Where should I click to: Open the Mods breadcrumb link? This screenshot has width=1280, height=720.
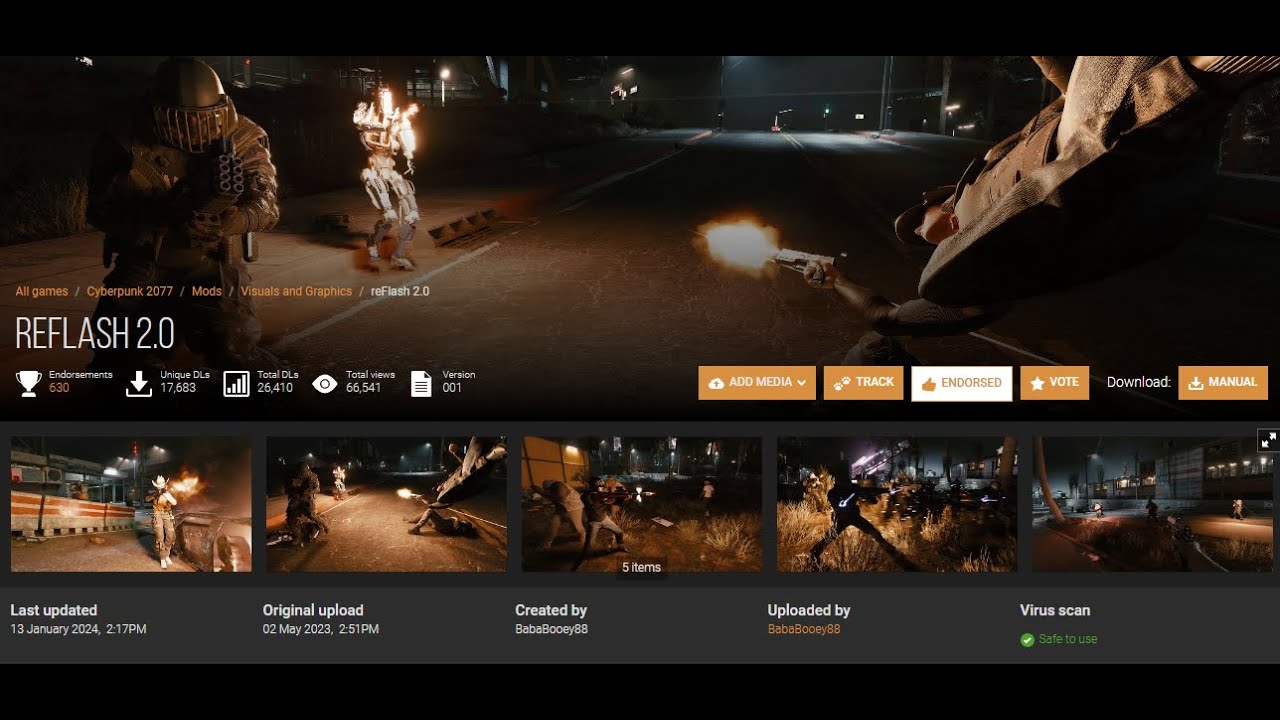207,291
